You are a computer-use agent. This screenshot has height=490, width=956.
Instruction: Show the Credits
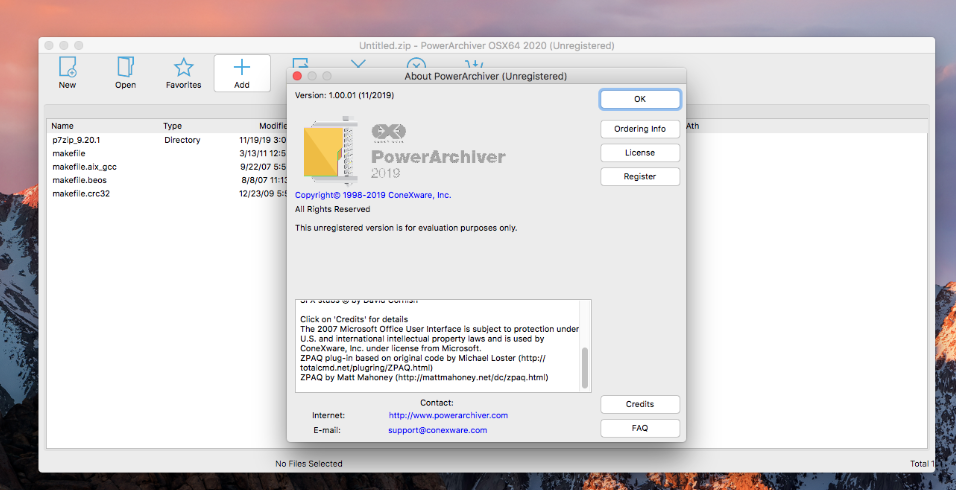click(640, 404)
